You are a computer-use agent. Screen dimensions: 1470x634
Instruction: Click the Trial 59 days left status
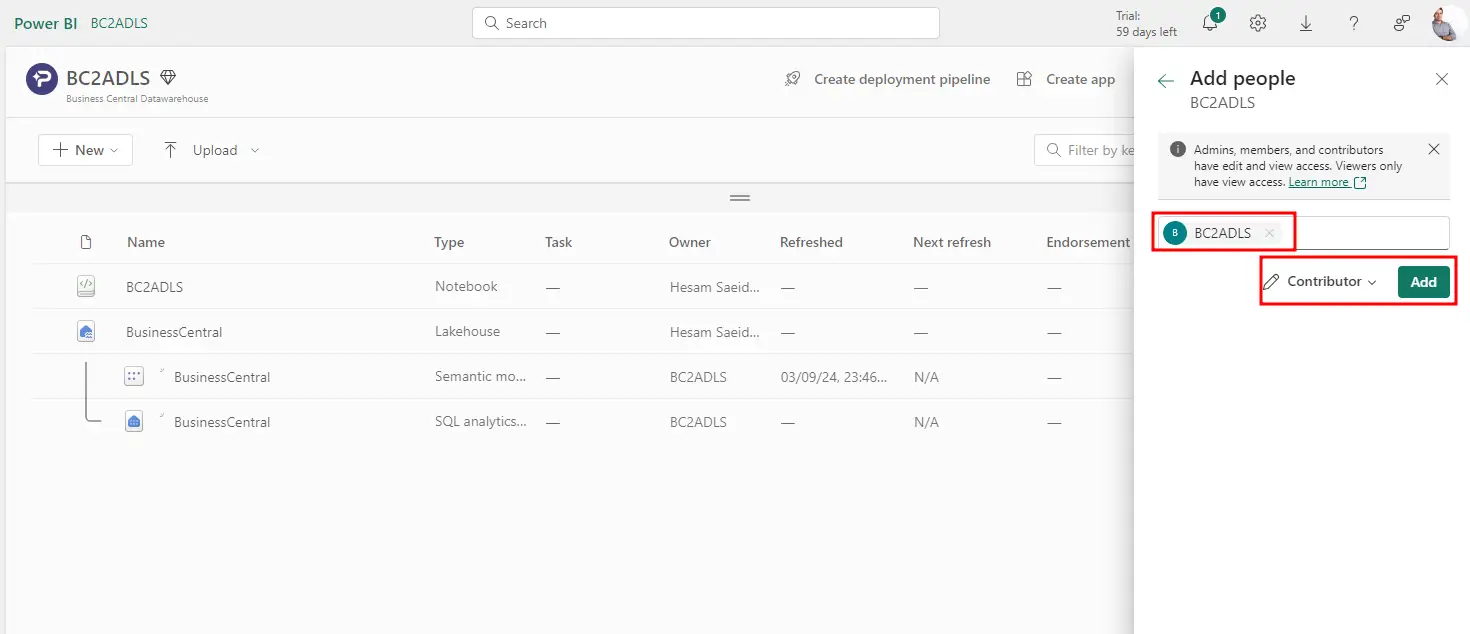click(x=1146, y=24)
